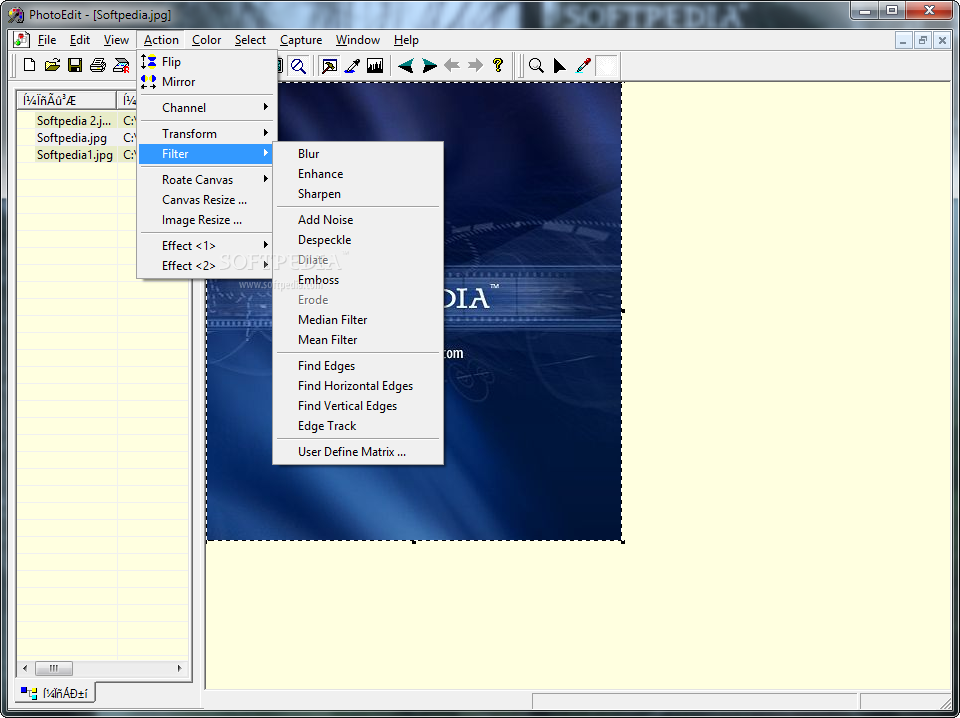The height and width of the screenshot is (718, 960).
Task: Click the Mirror icon in Action menu
Action: pyautogui.click(x=148, y=81)
